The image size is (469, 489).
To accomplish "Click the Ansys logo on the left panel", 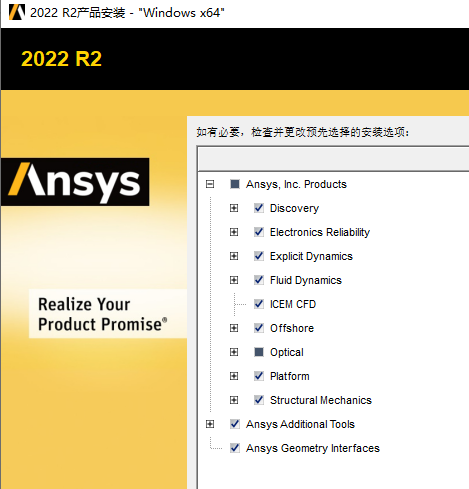I will tap(75, 182).
